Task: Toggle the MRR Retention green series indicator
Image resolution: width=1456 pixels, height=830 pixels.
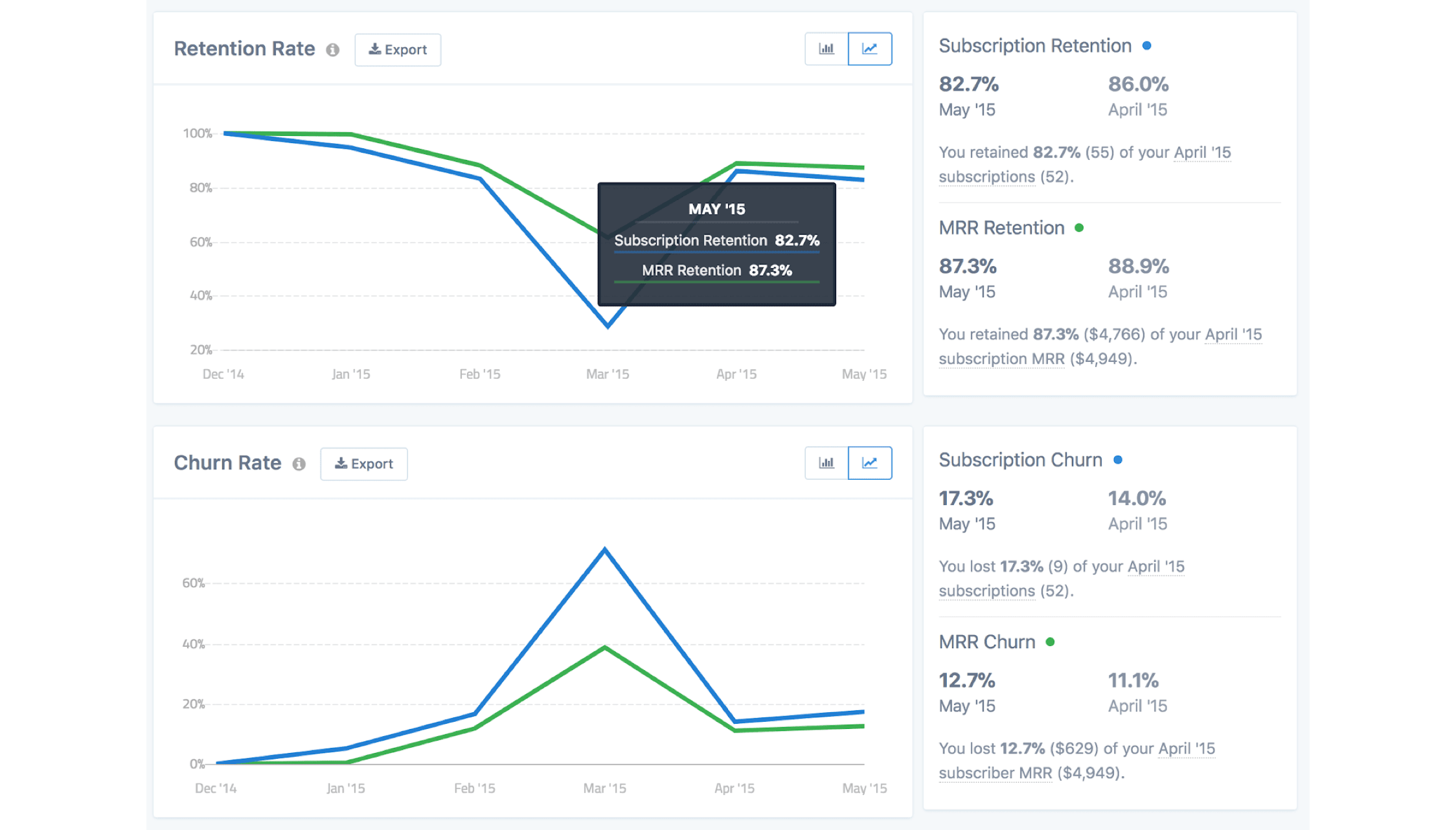Action: tap(1079, 228)
